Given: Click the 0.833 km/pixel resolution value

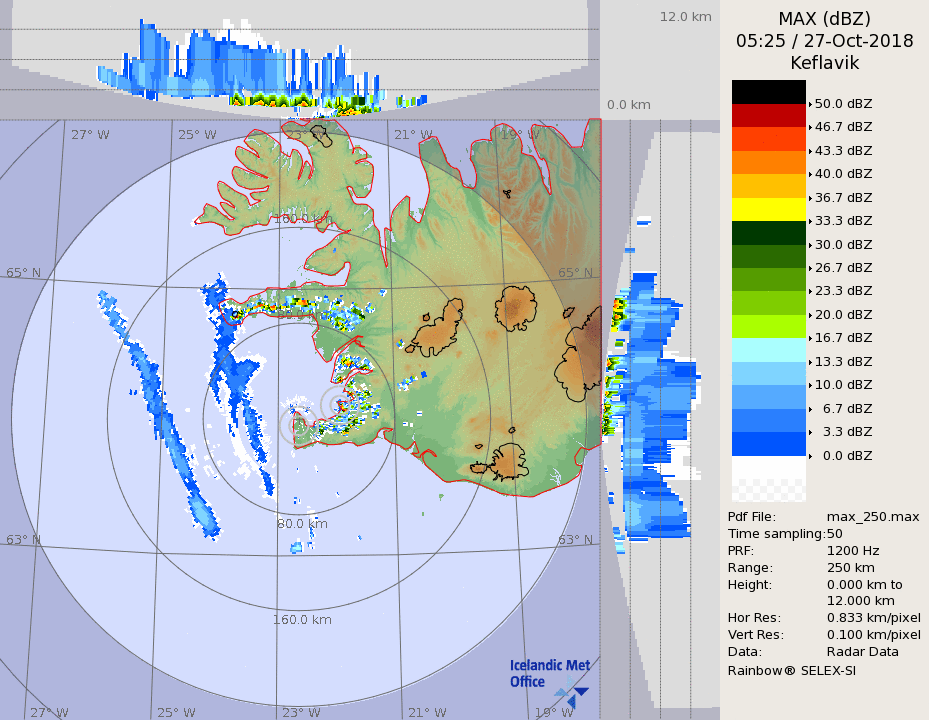Looking at the screenshot, I should (x=873, y=618).
